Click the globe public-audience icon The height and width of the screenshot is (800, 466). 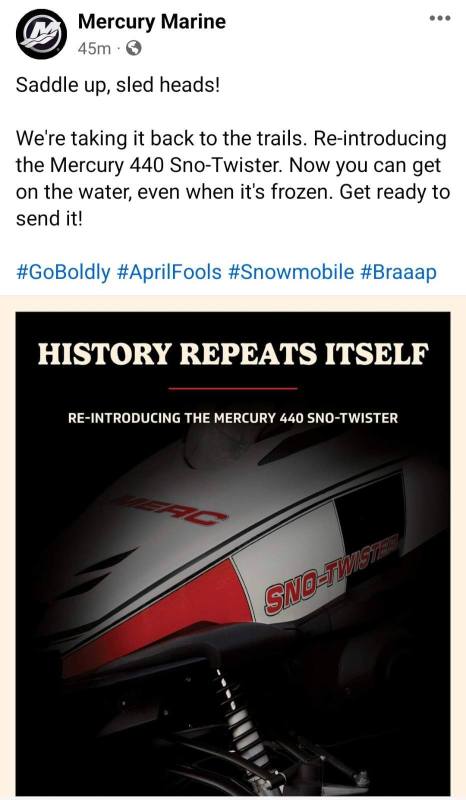click(134, 48)
